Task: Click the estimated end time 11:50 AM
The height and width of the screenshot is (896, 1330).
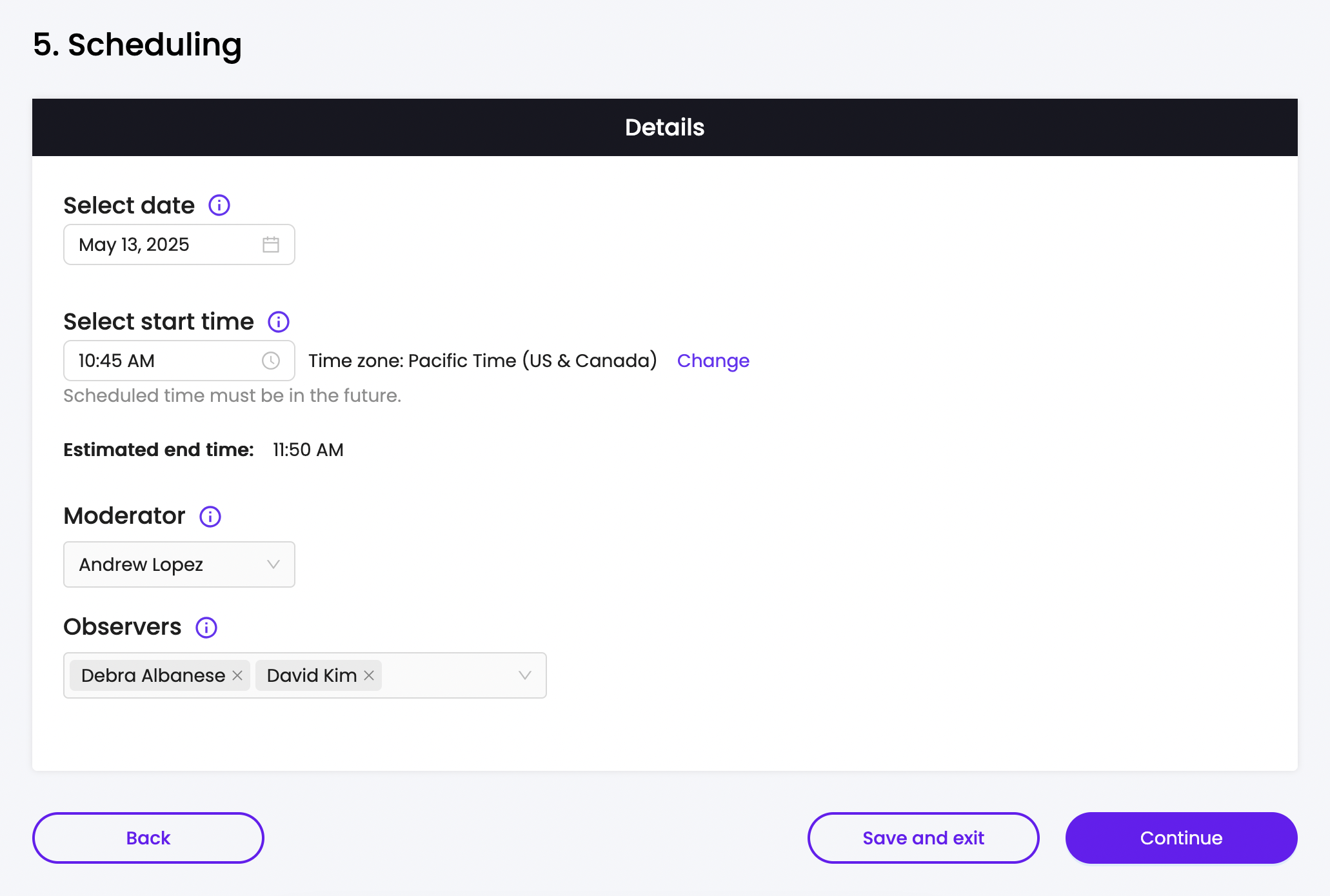Action: point(308,450)
